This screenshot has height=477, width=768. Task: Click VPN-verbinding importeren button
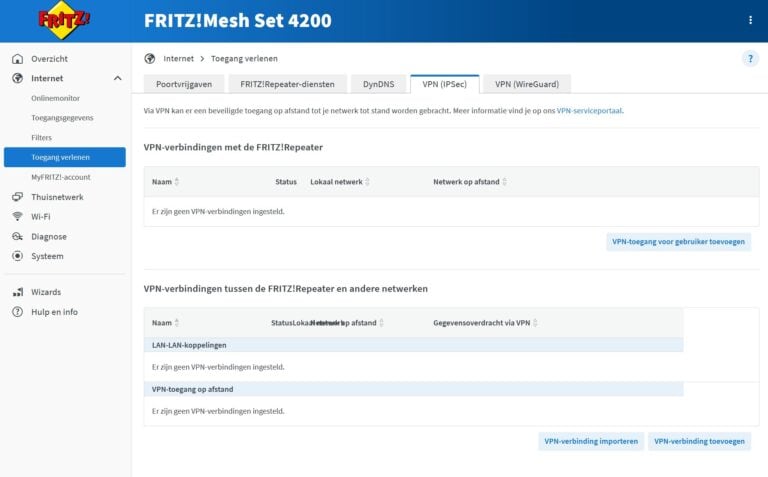[591, 441]
